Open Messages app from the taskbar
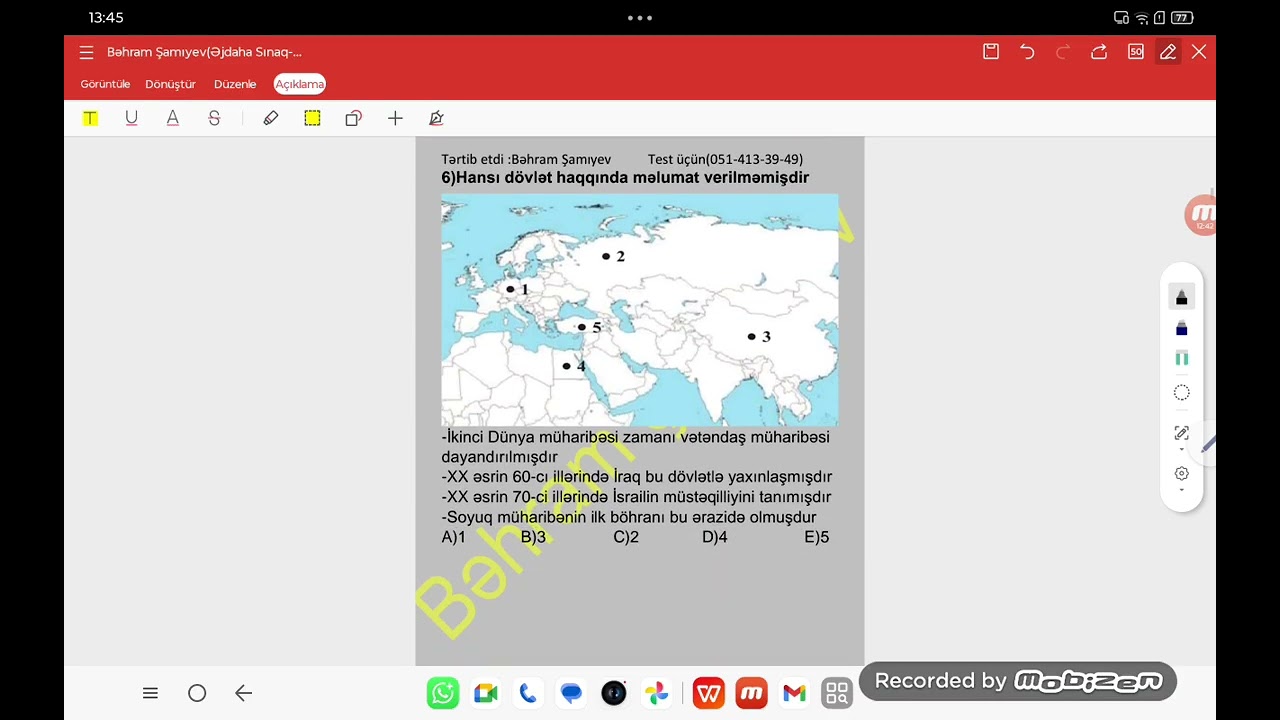This screenshot has height=720, width=1280. (x=571, y=693)
